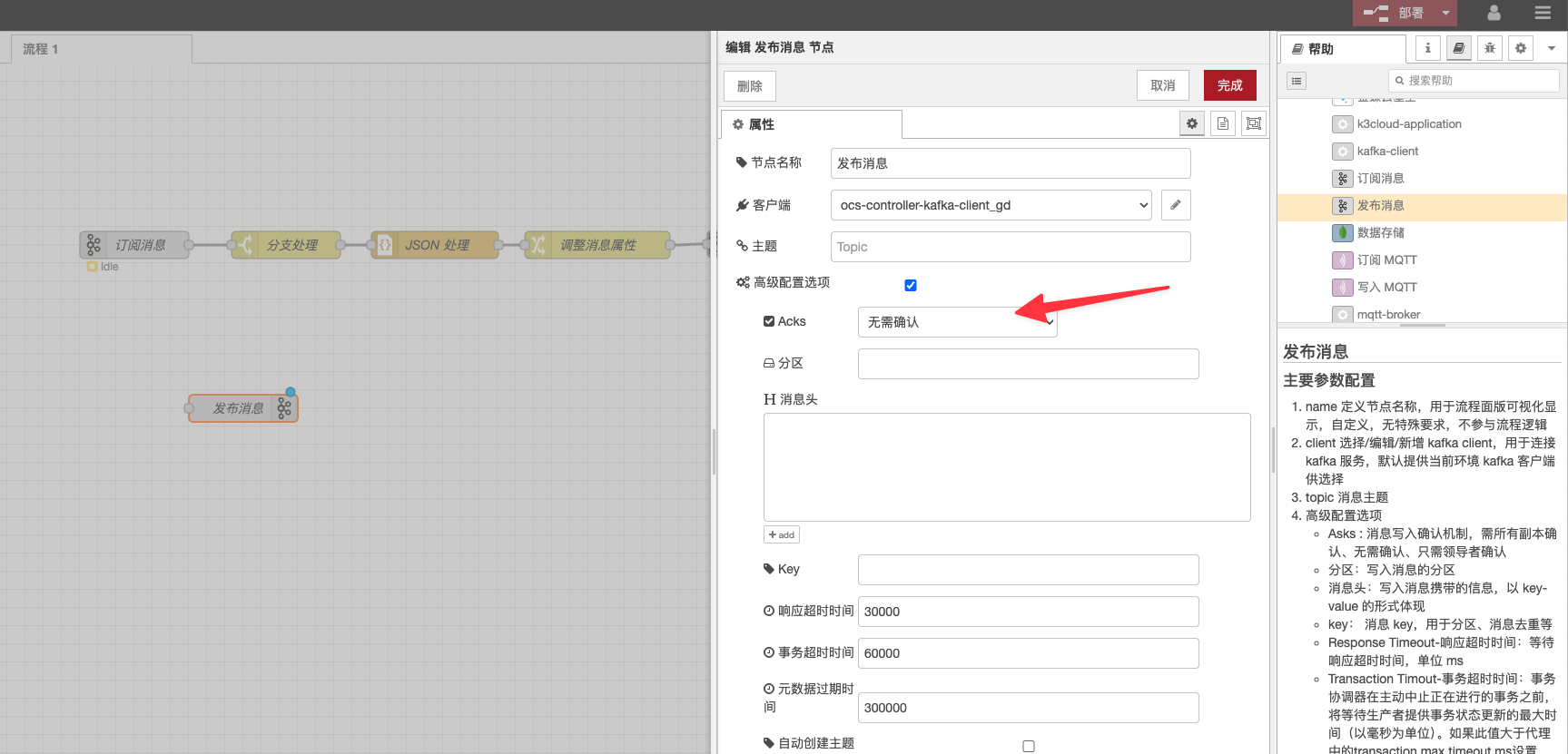Click the user account icon
This screenshot has width=1568, height=754.
(x=1494, y=13)
